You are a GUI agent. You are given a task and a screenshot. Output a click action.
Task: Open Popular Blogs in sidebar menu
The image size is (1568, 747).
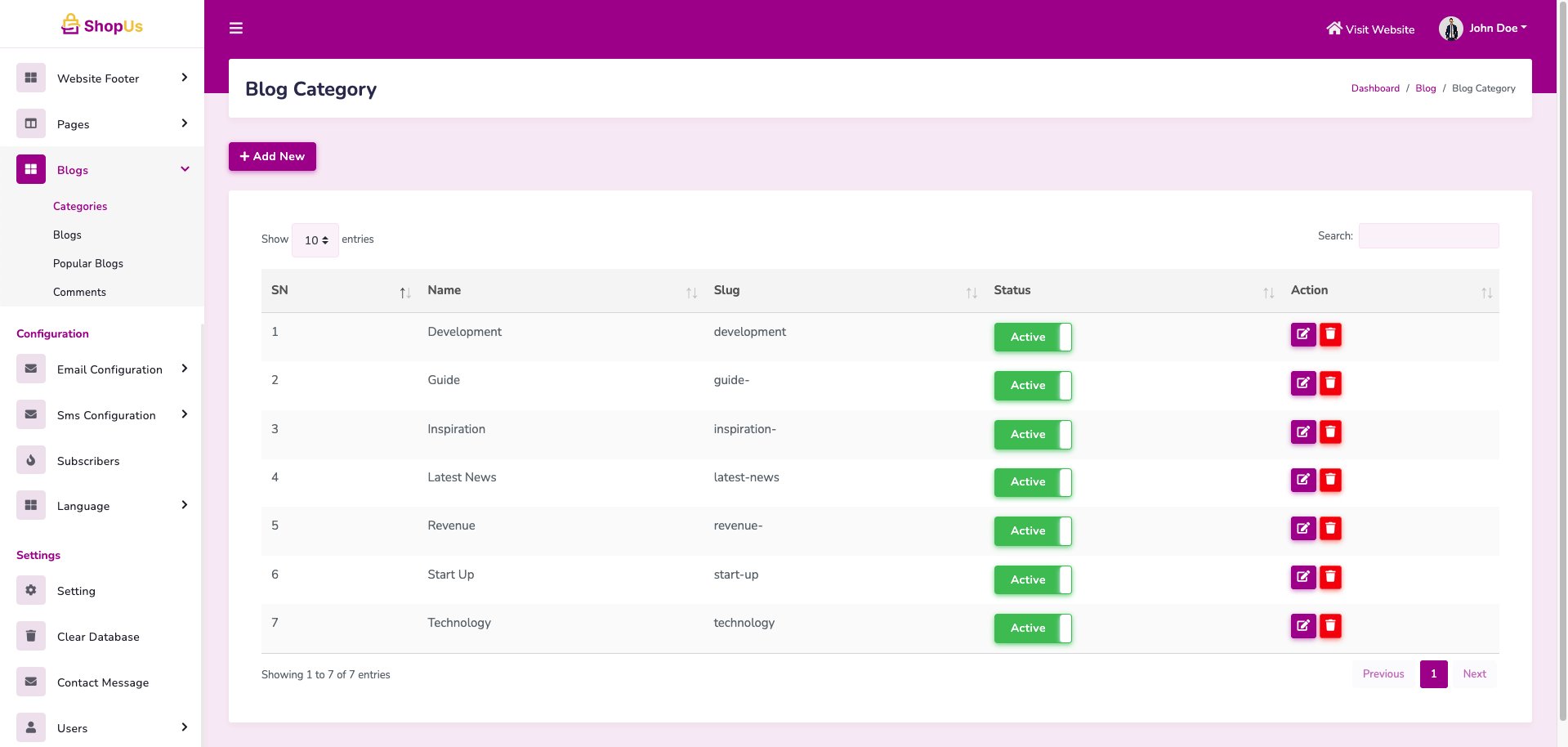point(88,263)
